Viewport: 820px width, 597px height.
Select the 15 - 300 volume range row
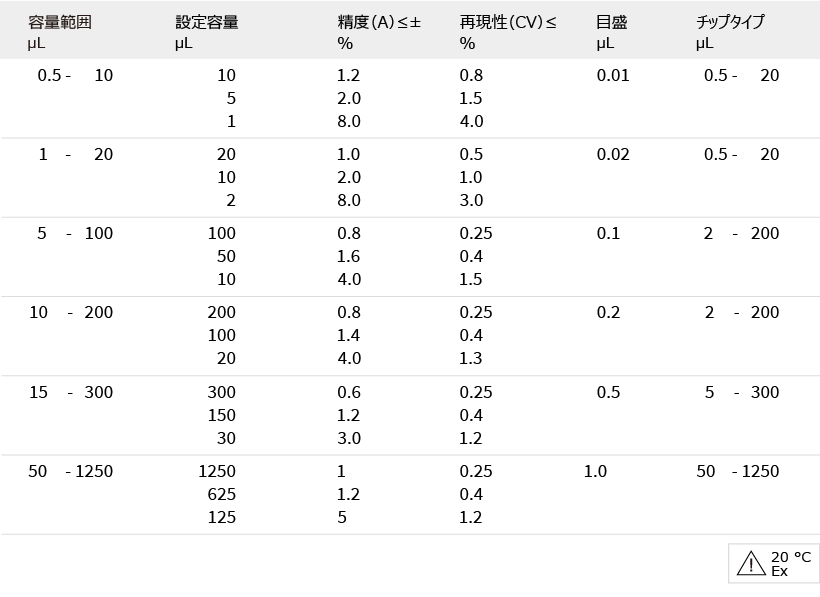click(x=410, y=415)
